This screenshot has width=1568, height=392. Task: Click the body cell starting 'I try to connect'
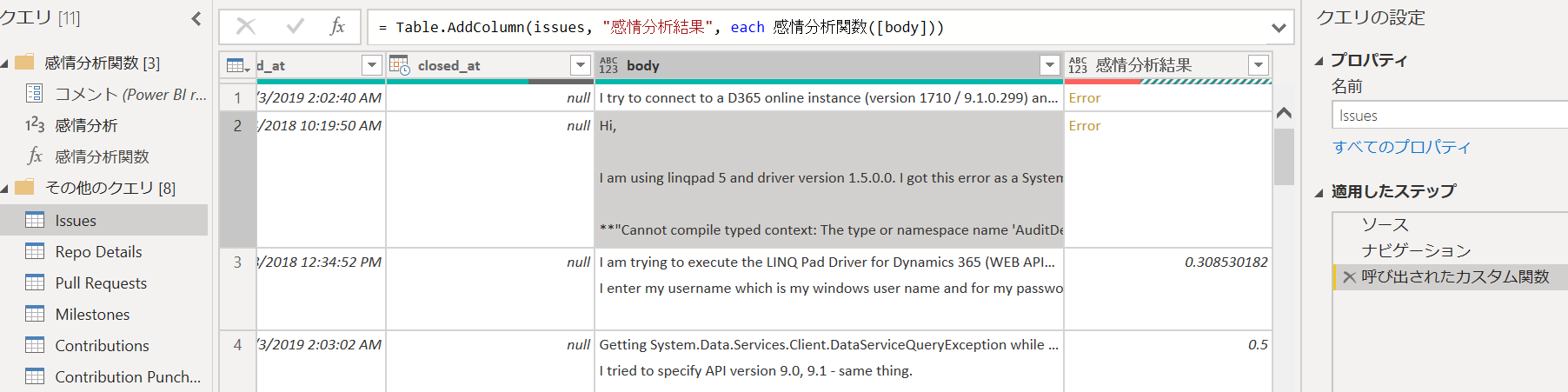pyautogui.click(x=829, y=97)
